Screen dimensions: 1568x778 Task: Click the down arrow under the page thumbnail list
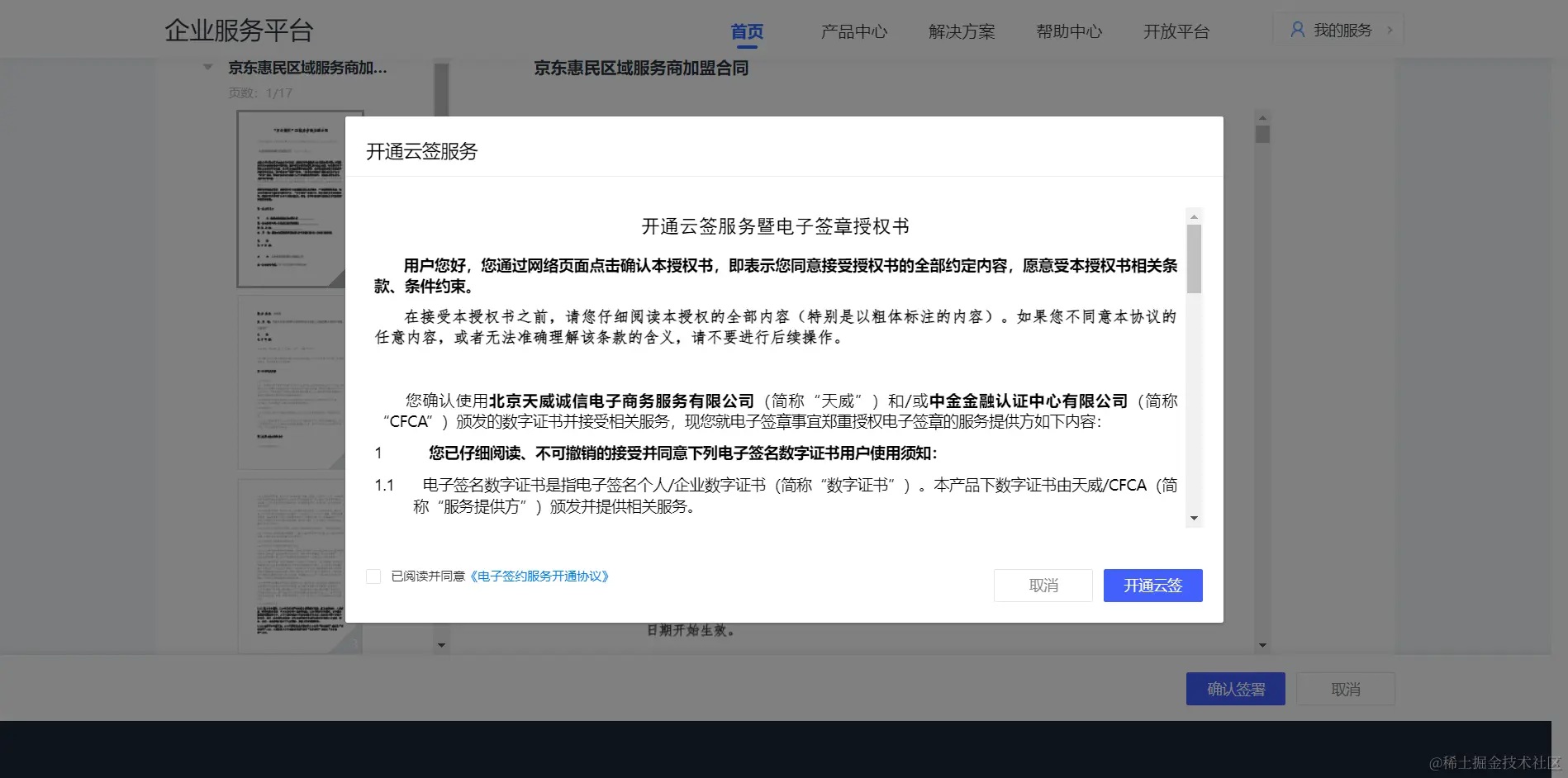(x=441, y=645)
